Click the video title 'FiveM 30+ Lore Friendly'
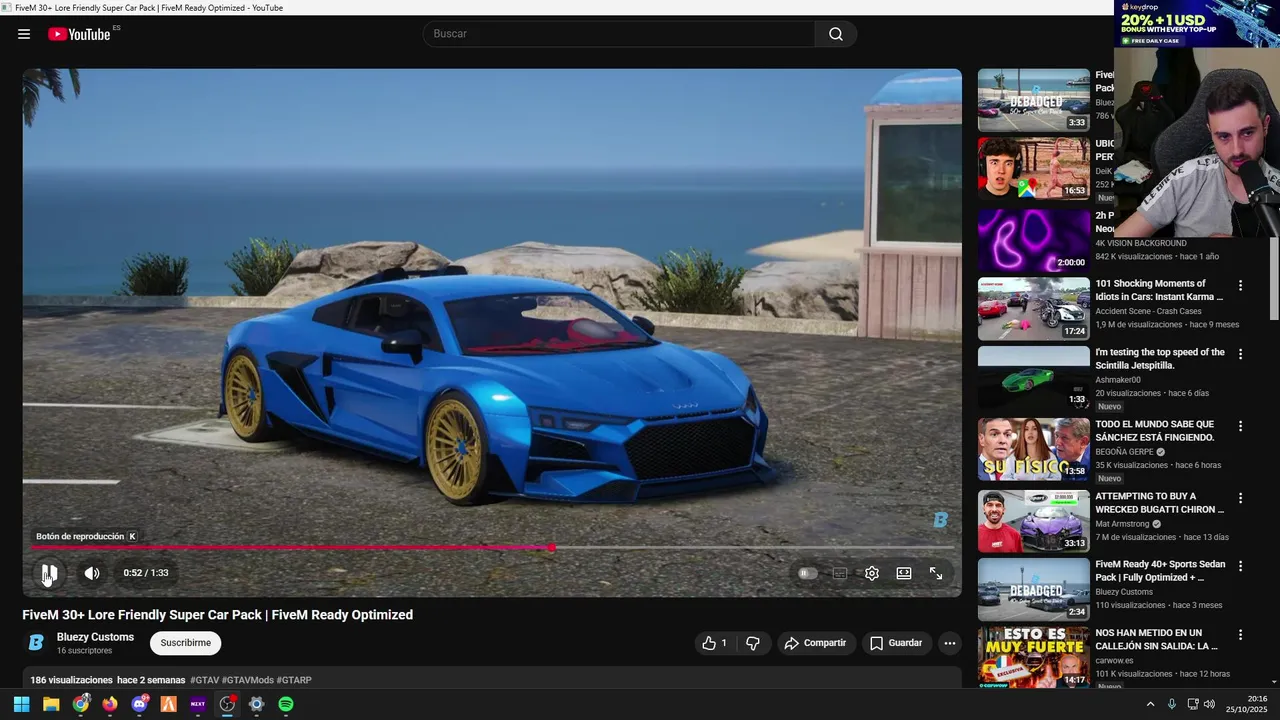This screenshot has width=1280, height=720. [x=217, y=615]
